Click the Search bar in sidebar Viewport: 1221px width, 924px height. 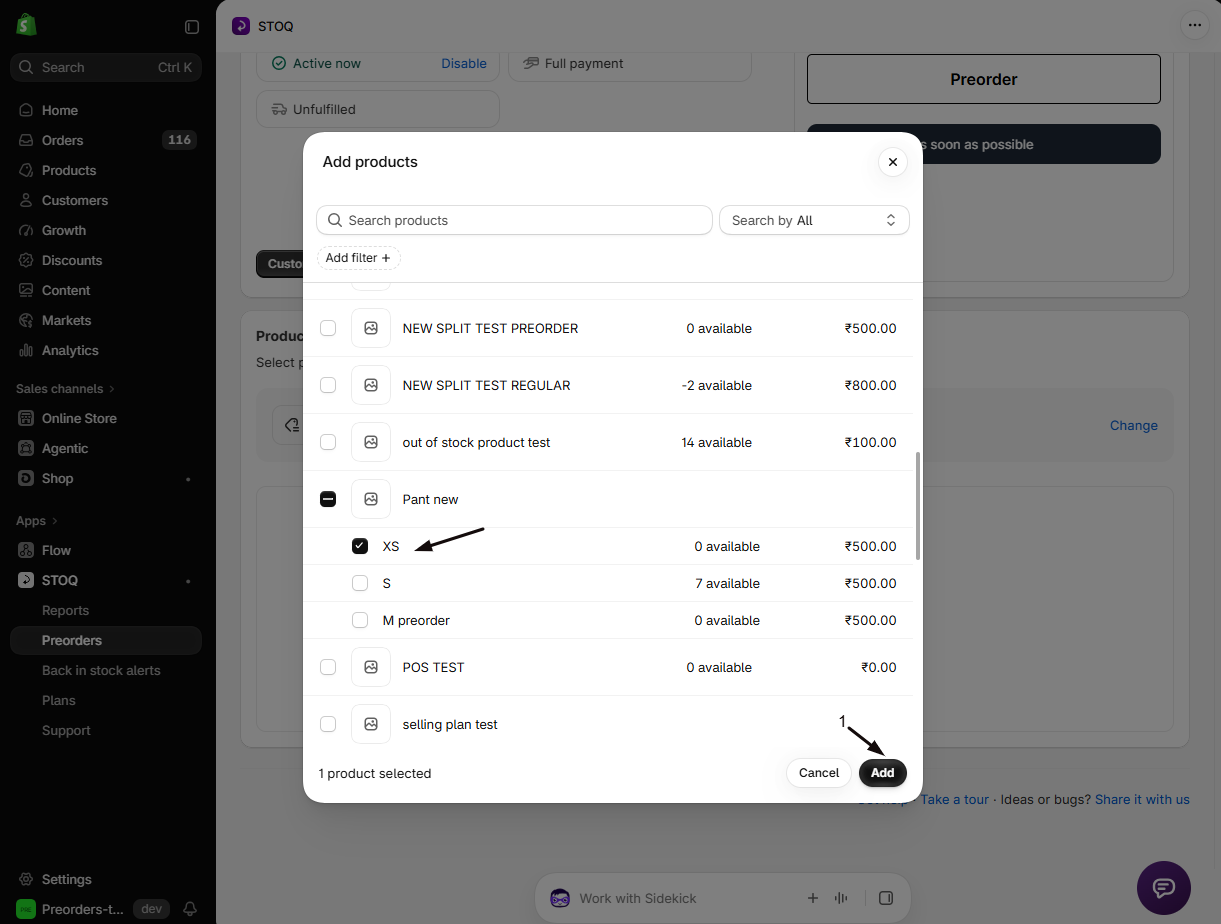[x=106, y=67]
